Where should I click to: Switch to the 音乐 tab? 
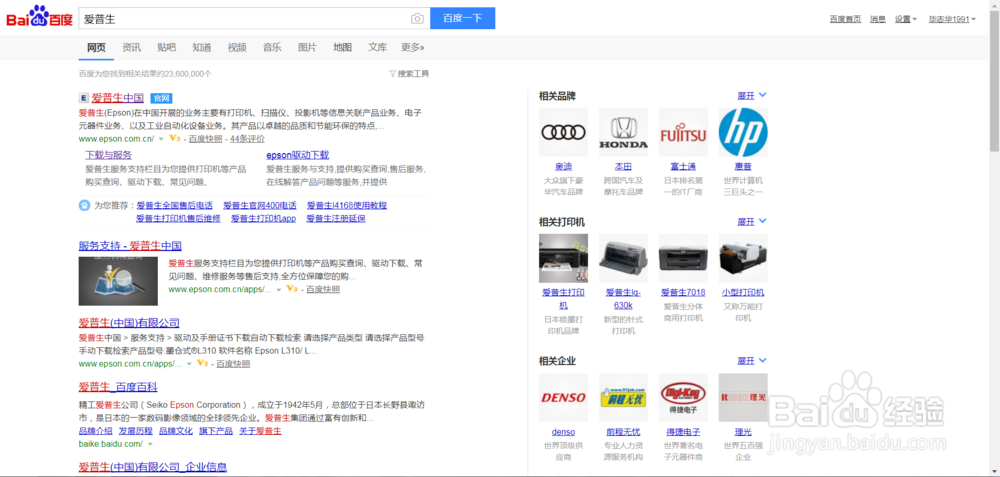click(x=272, y=47)
